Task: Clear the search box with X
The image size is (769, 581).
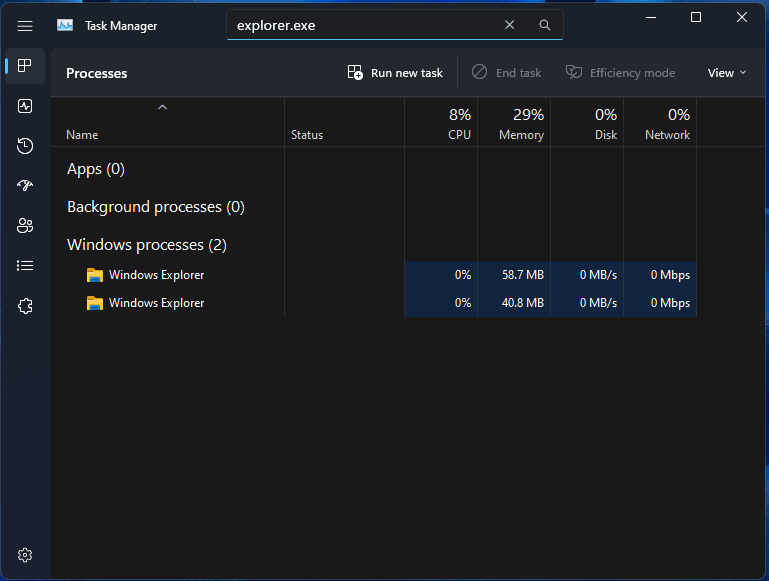Action: 510,25
